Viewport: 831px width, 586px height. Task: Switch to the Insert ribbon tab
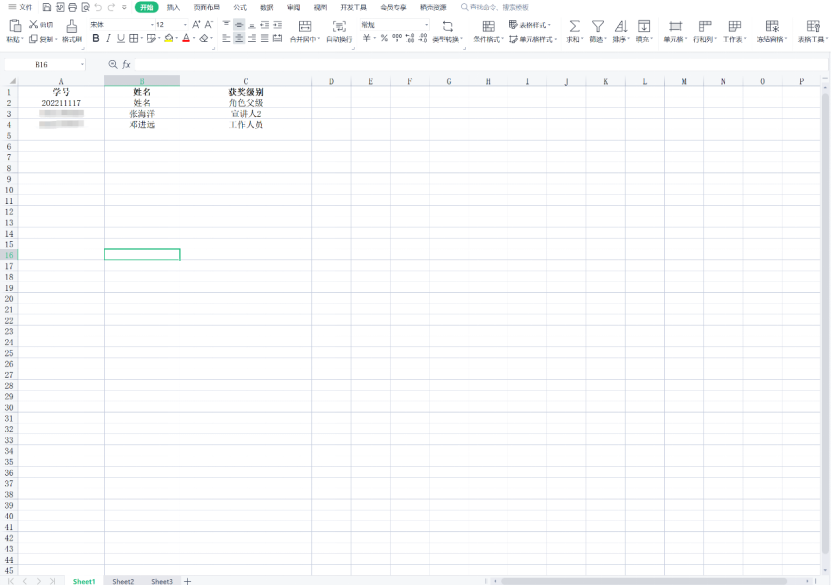coord(173,7)
